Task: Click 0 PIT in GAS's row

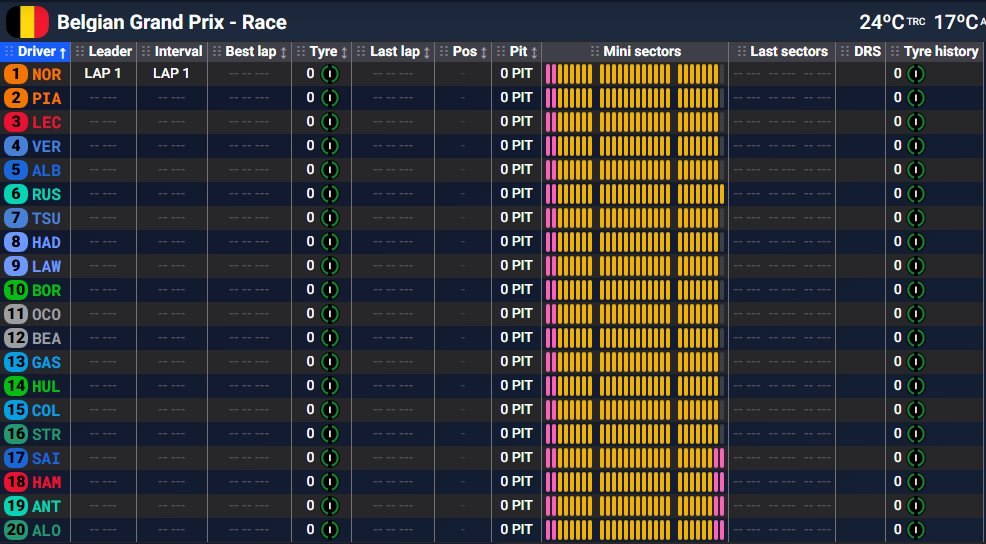Action: coord(516,361)
